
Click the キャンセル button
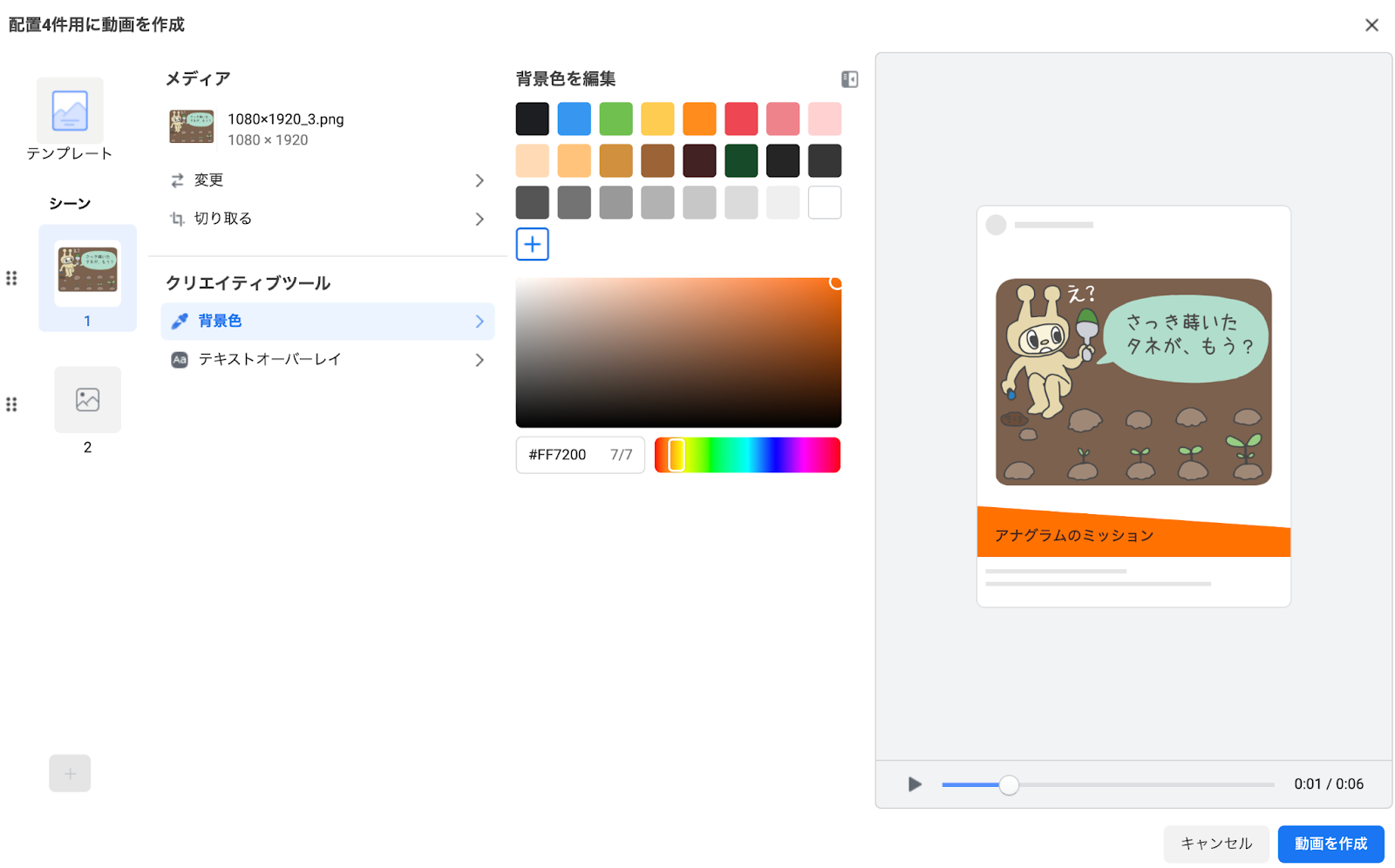tap(1215, 844)
